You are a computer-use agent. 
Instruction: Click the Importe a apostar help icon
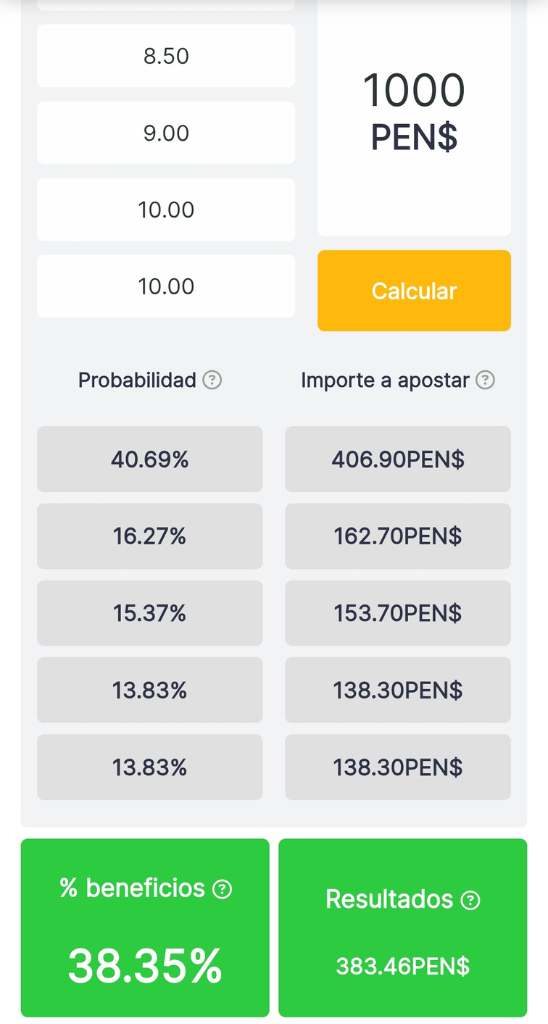tap(485, 380)
